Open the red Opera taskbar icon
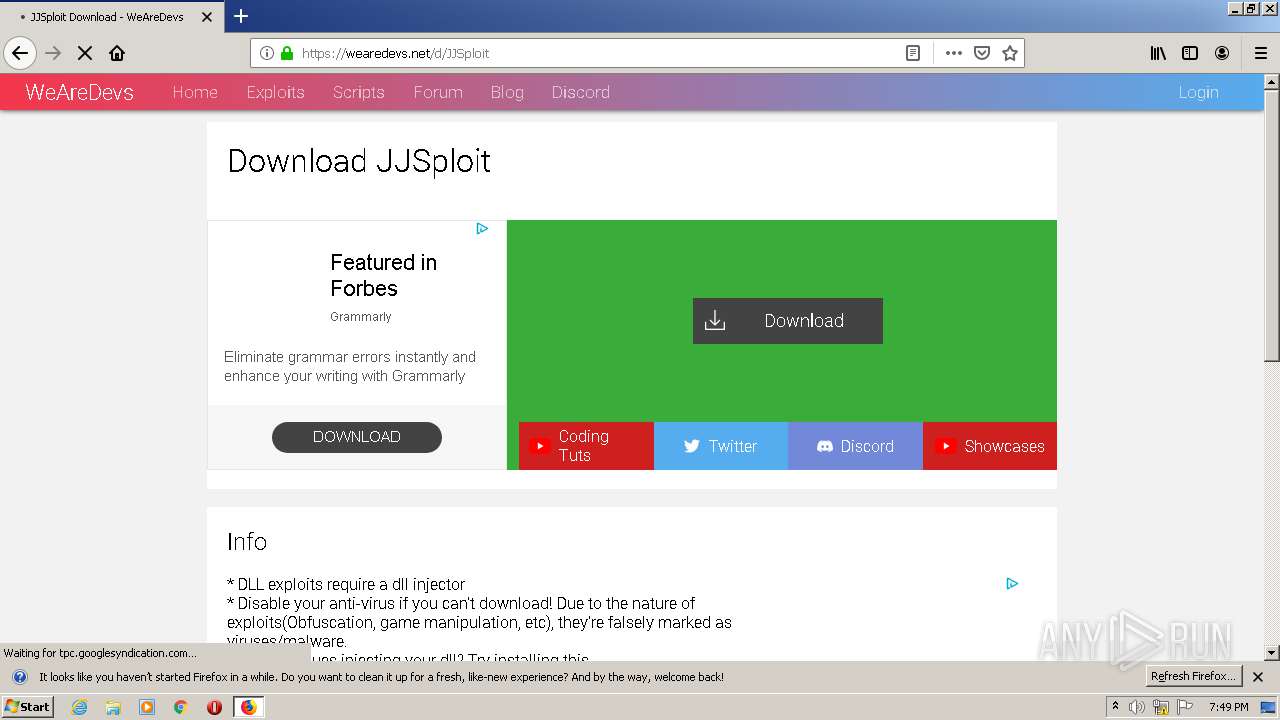Image resolution: width=1280 pixels, height=720 pixels. (x=214, y=707)
